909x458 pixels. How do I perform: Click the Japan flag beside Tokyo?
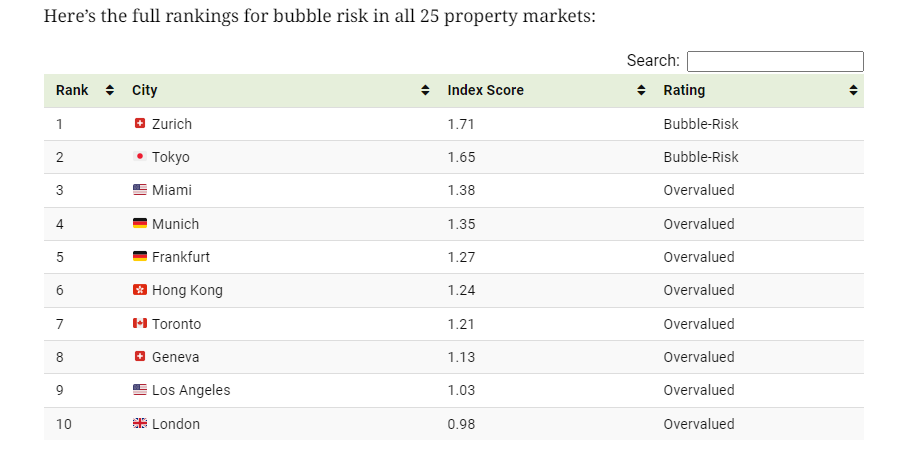coord(140,156)
